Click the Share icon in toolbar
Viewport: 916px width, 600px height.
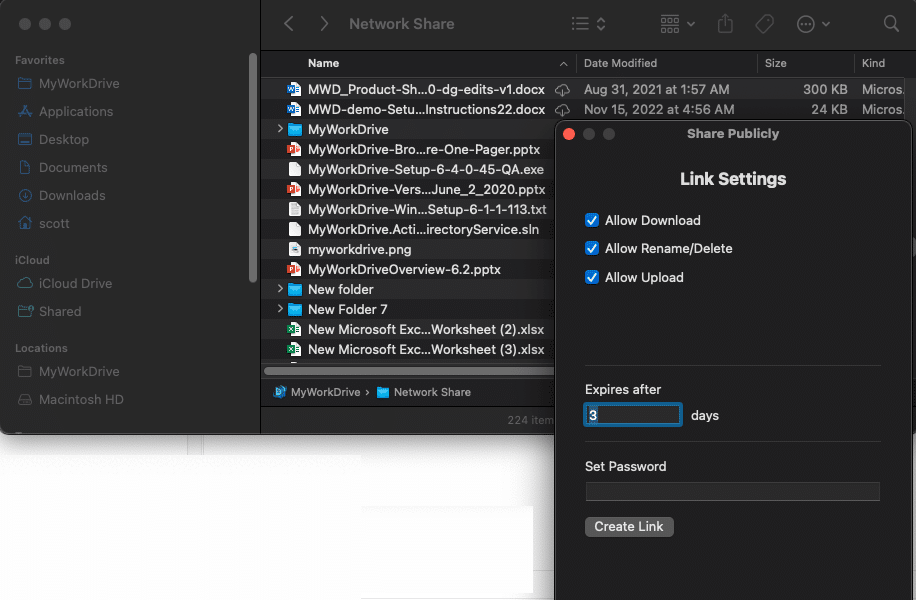726,24
